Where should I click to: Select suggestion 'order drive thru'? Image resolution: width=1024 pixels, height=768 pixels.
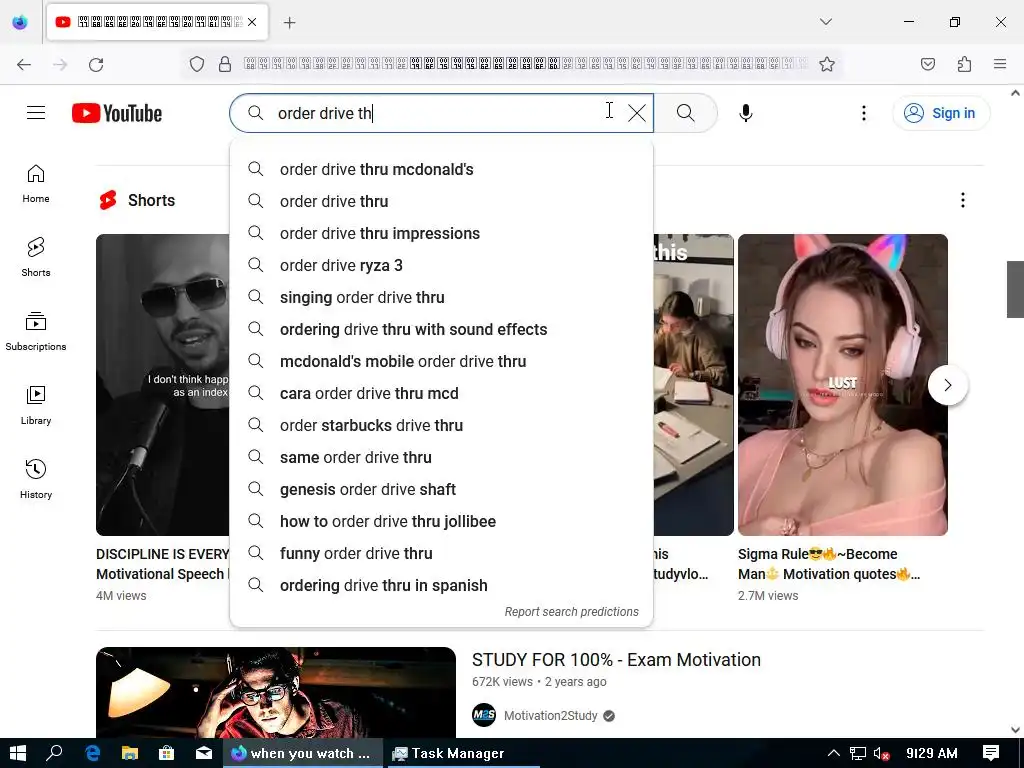click(441, 202)
